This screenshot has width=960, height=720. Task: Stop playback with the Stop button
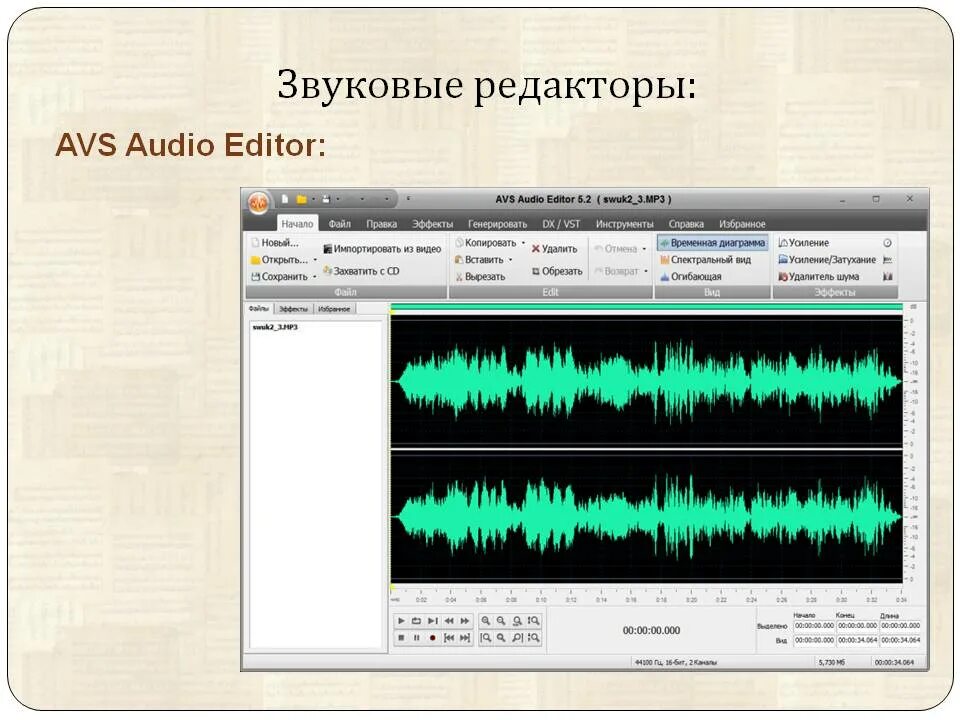(401, 638)
